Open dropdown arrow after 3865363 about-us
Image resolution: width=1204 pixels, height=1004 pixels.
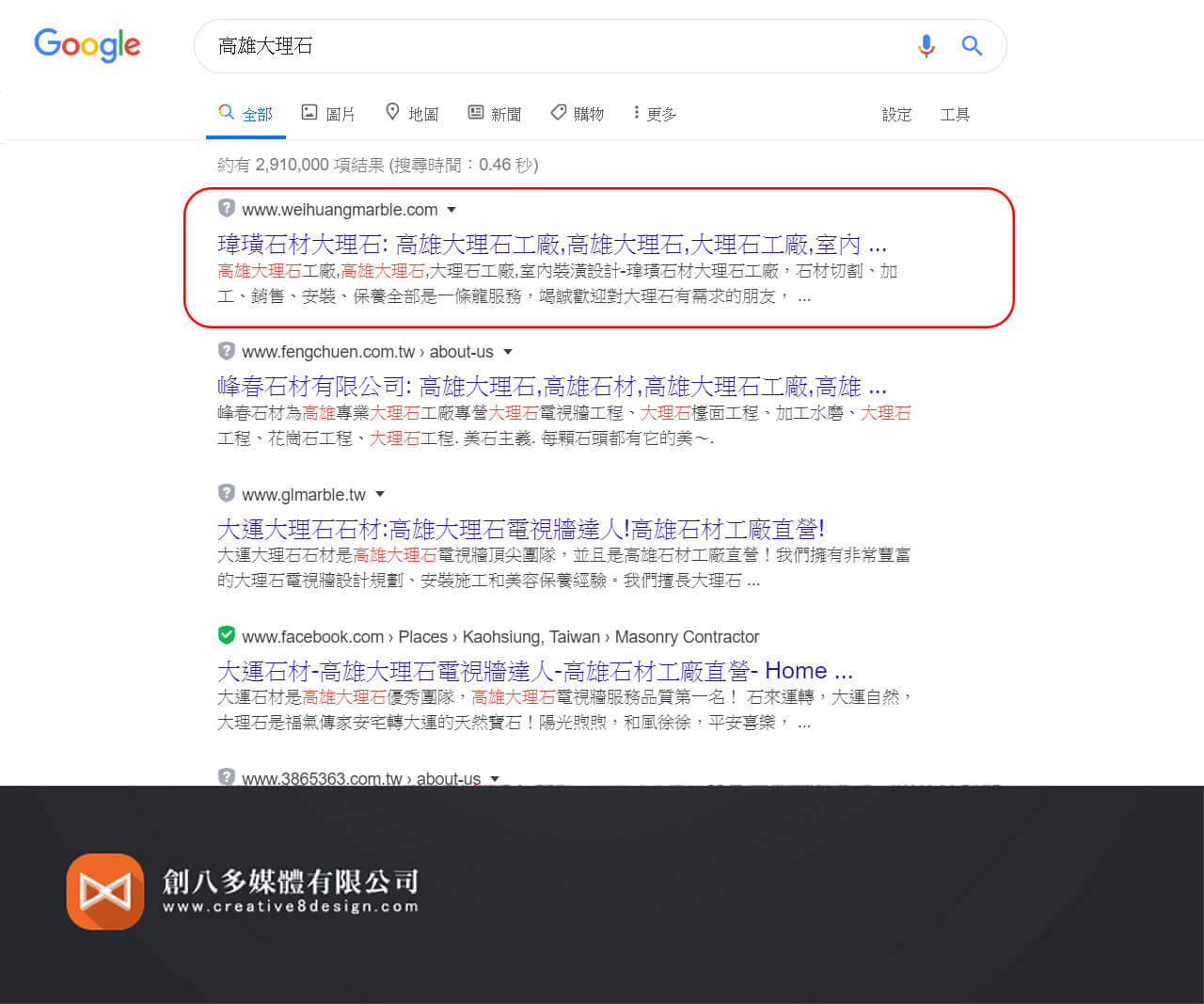[495, 779]
